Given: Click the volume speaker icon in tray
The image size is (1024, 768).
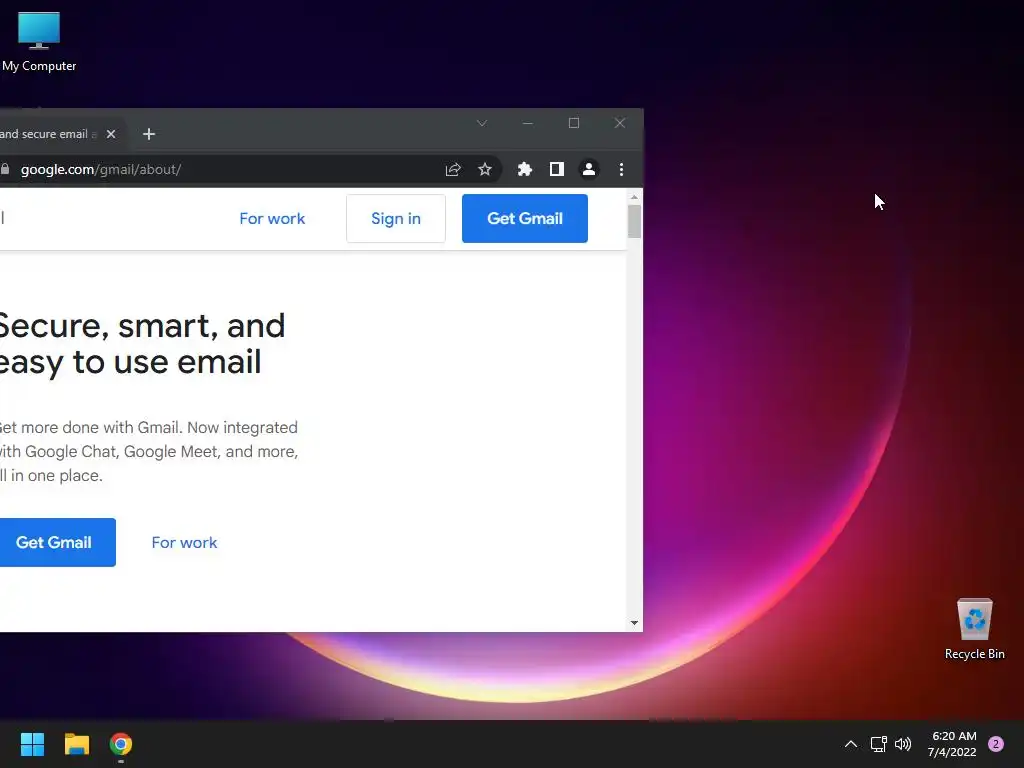Looking at the screenshot, I should pyautogui.click(x=903, y=744).
